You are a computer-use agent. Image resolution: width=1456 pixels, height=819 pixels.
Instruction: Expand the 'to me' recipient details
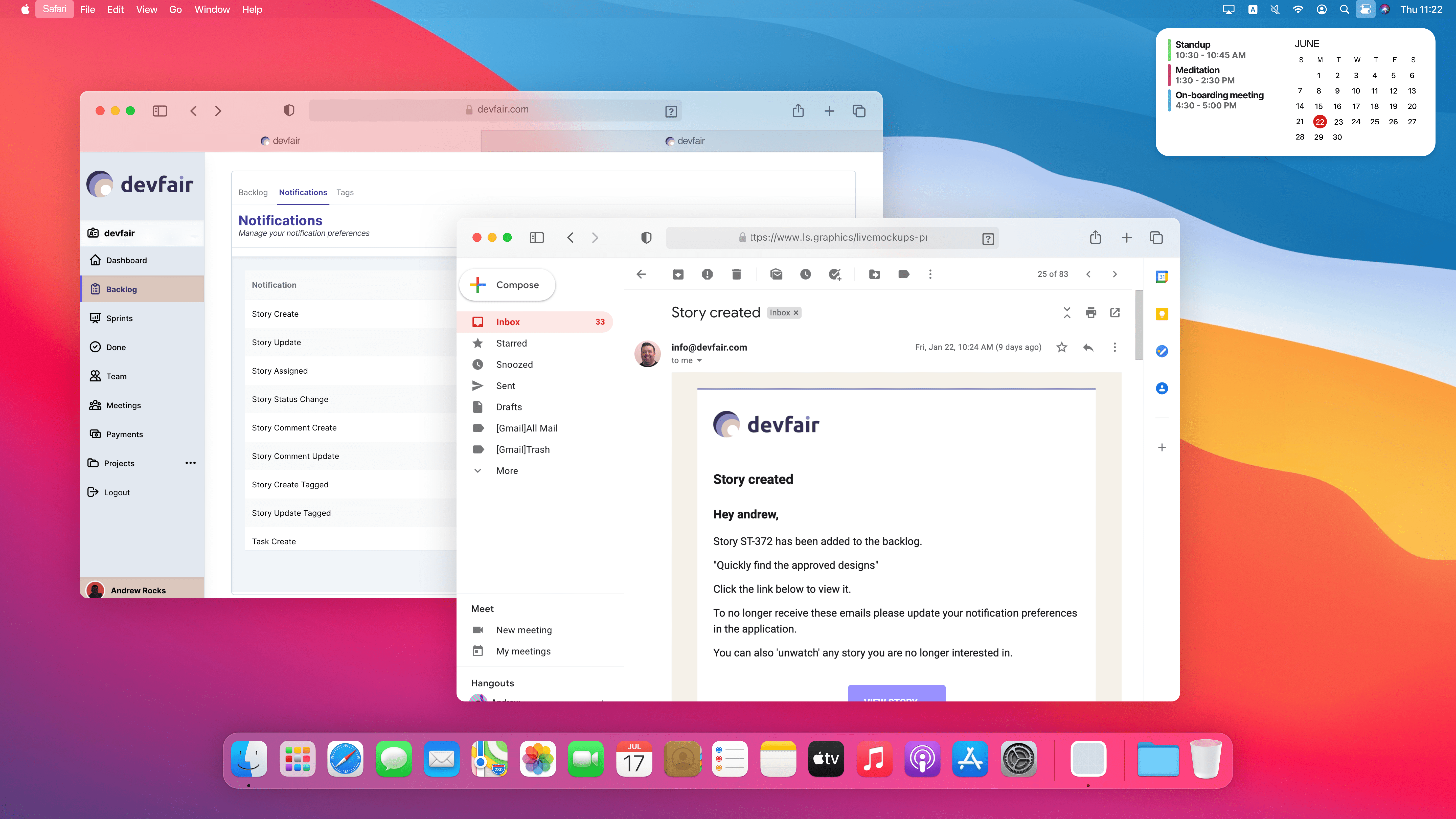click(x=699, y=361)
